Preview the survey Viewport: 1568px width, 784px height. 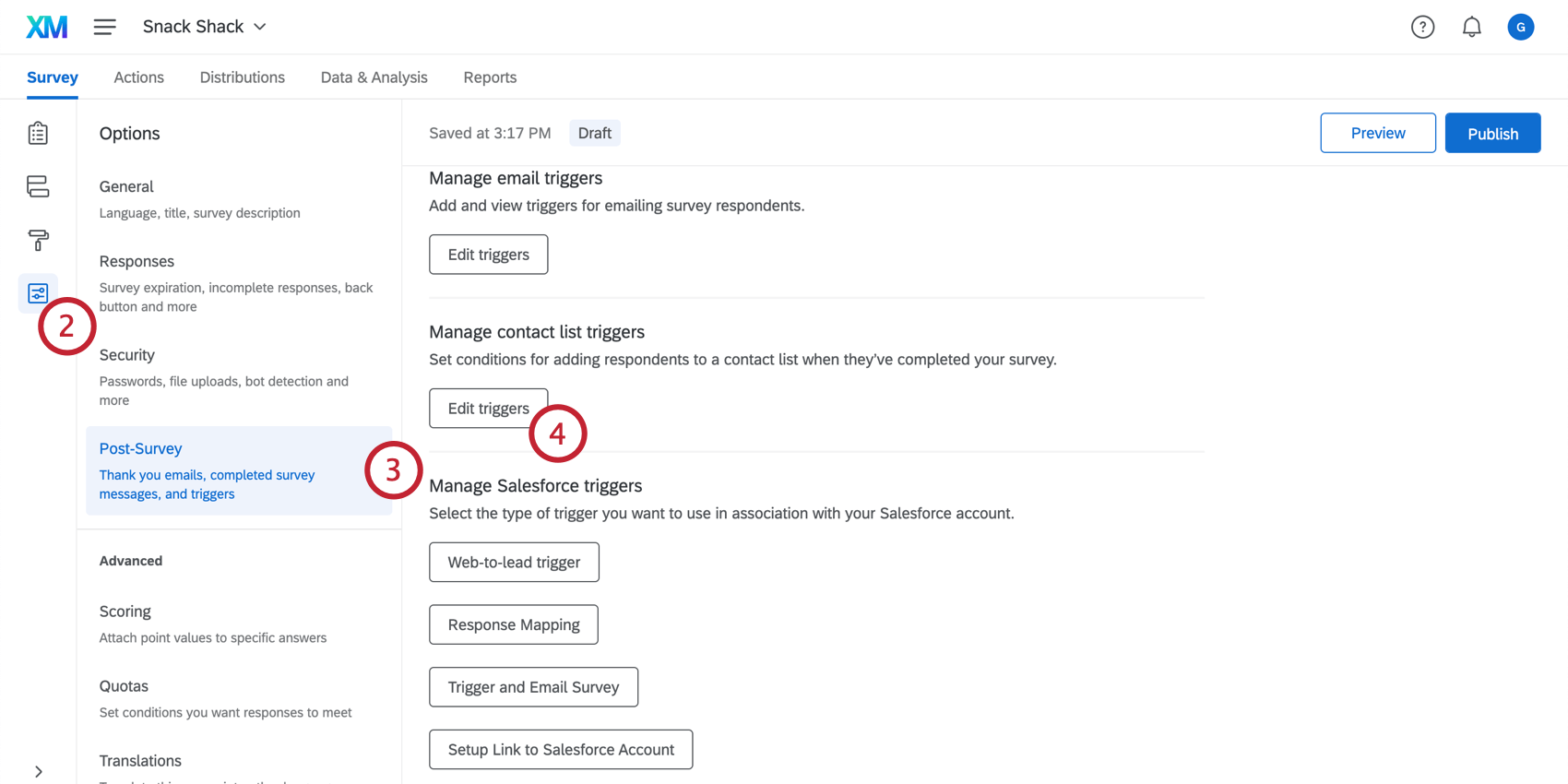[1377, 133]
